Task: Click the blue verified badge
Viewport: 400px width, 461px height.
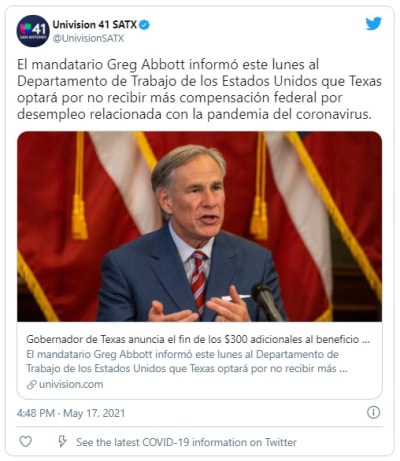Action: 144,25
